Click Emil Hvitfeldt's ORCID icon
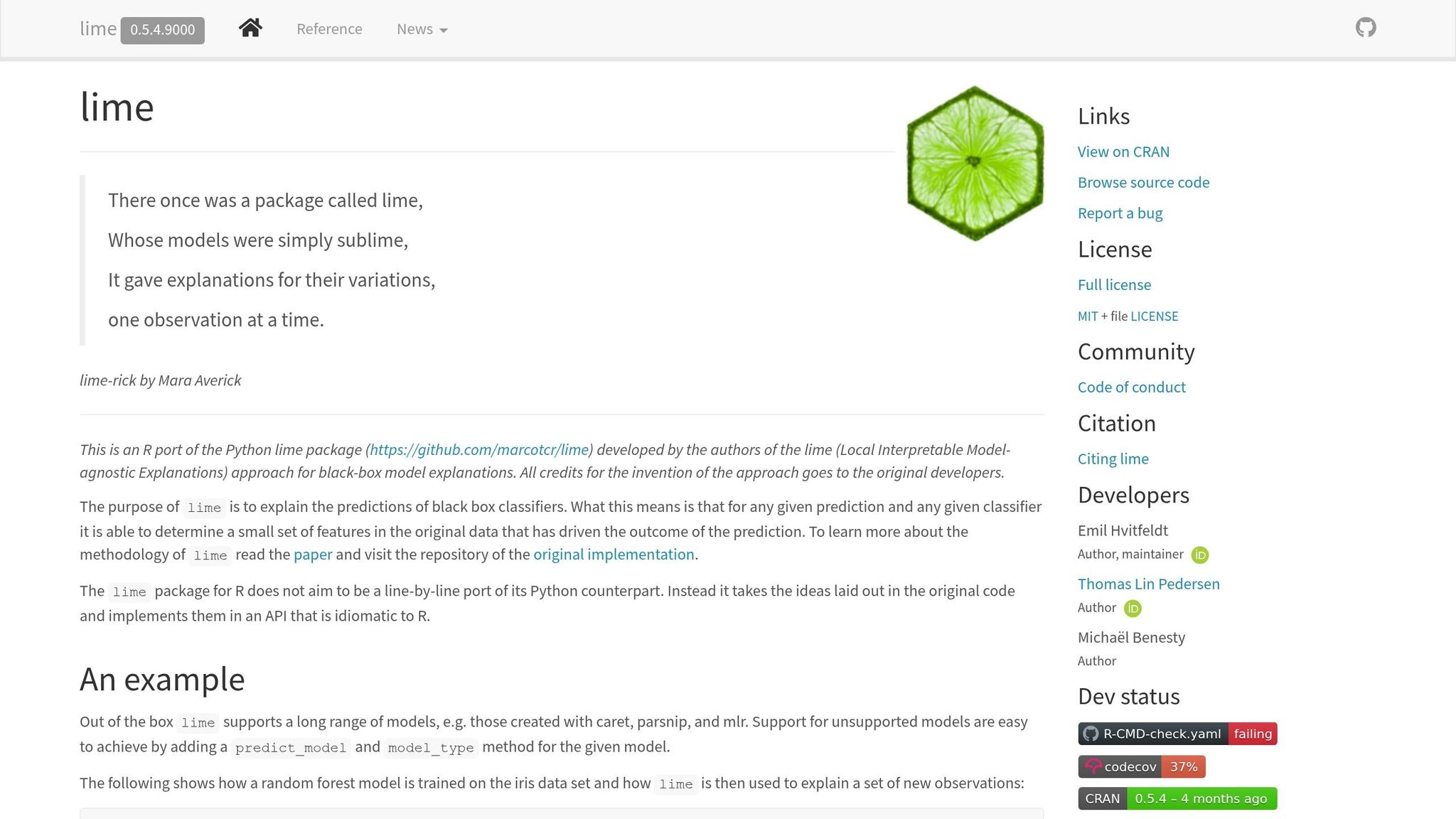The image size is (1456, 819). tap(1199, 555)
